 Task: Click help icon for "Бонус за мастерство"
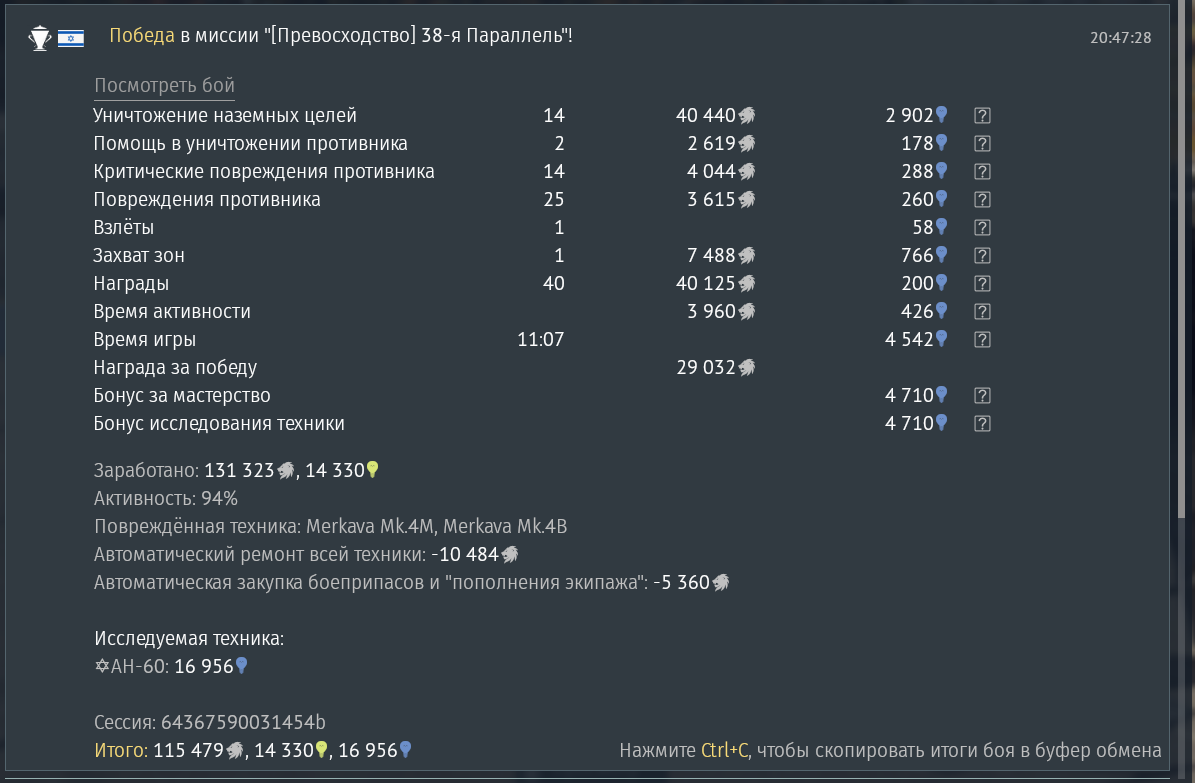[x=982, y=396]
